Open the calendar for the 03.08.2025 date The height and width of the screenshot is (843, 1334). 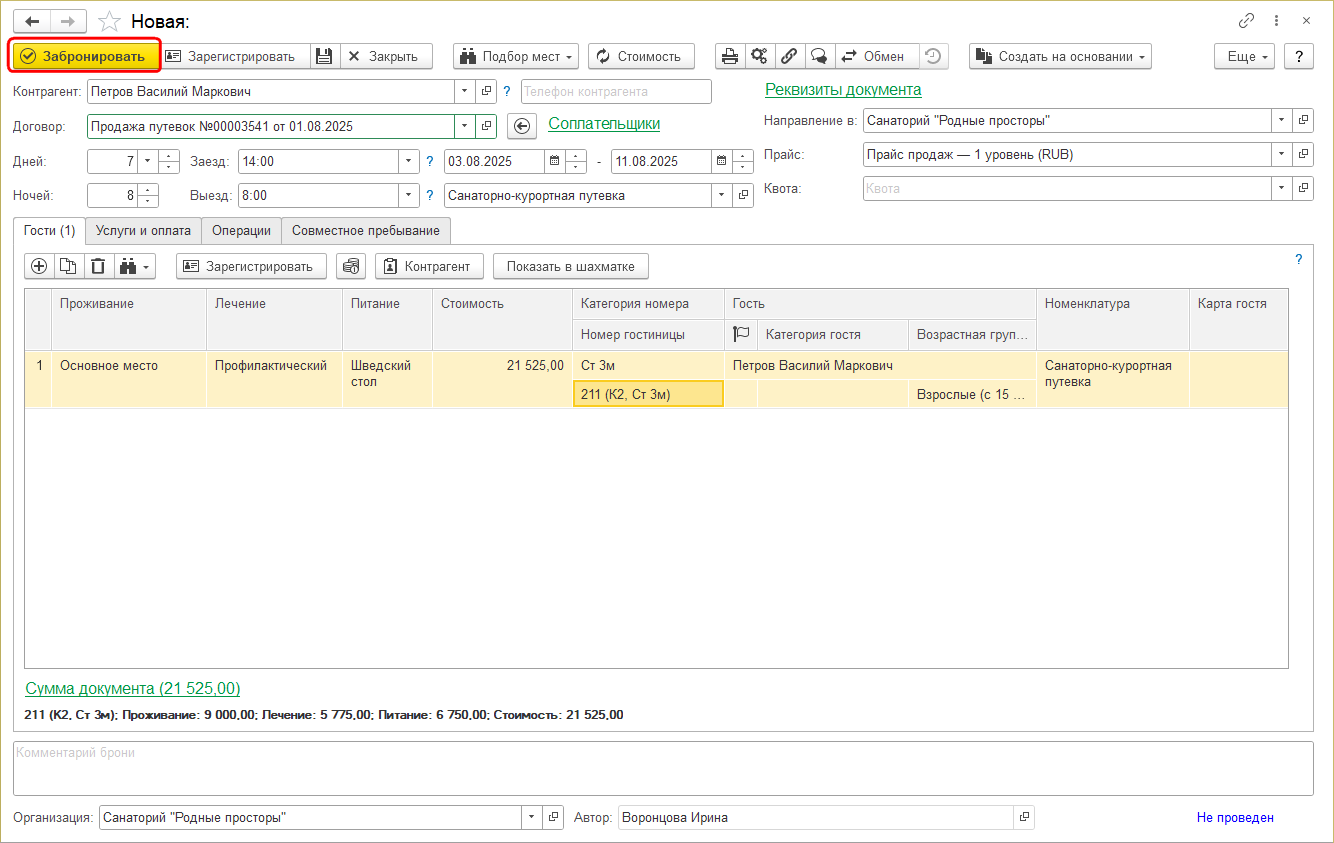click(554, 161)
